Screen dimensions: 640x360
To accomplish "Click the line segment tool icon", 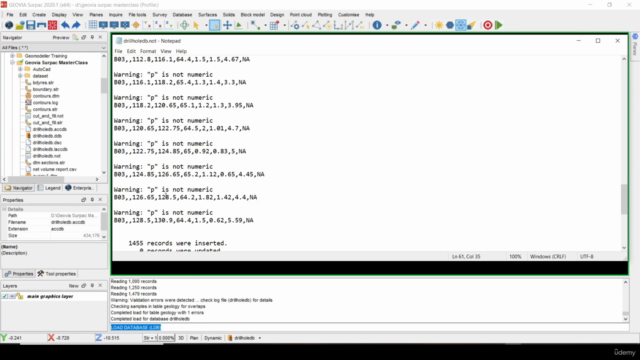I will tap(255, 25).
